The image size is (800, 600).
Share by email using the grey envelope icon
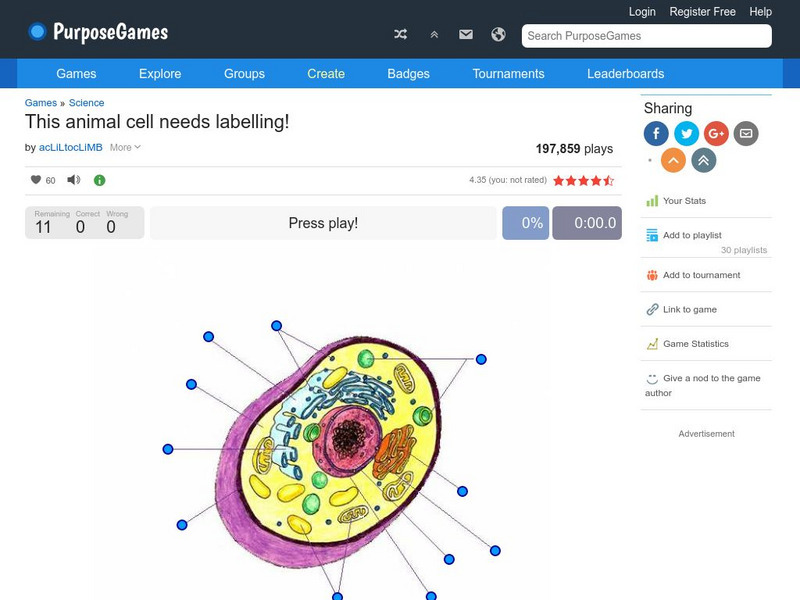point(745,133)
